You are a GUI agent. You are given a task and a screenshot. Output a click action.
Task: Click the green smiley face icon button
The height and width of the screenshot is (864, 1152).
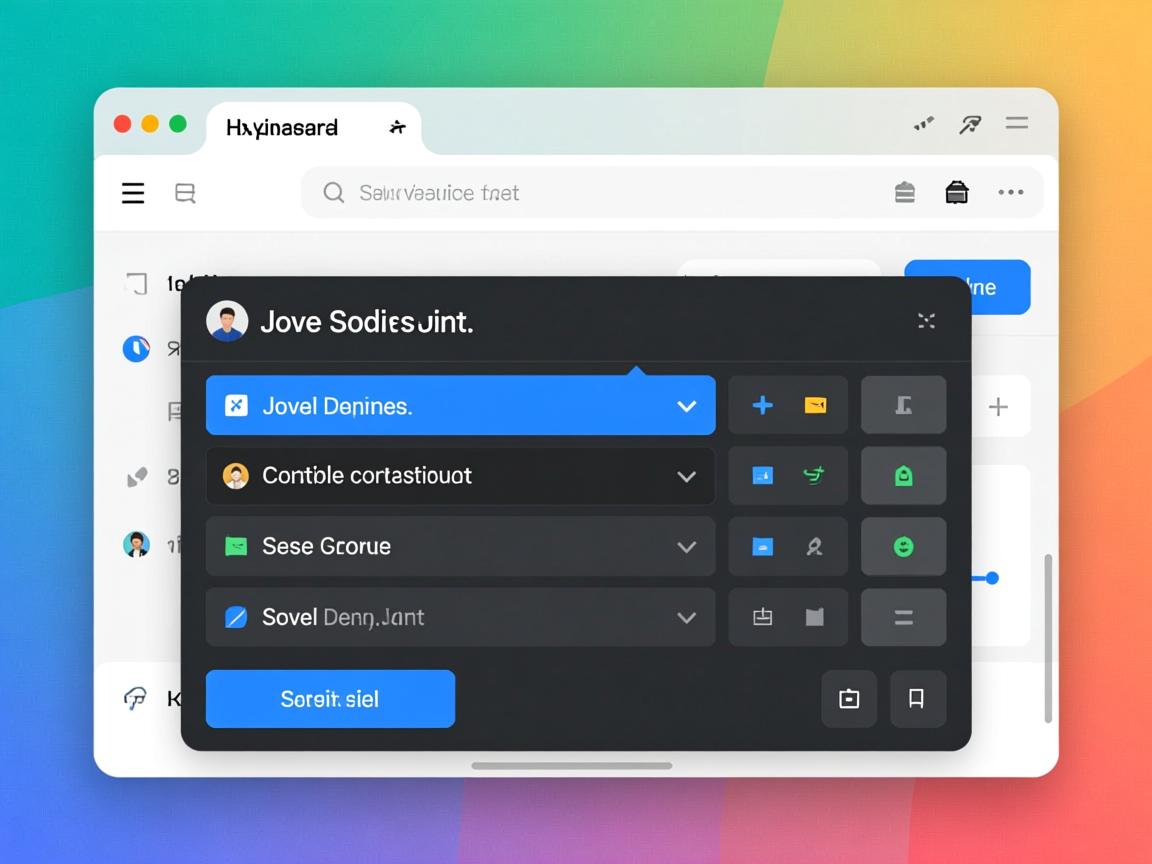click(903, 547)
